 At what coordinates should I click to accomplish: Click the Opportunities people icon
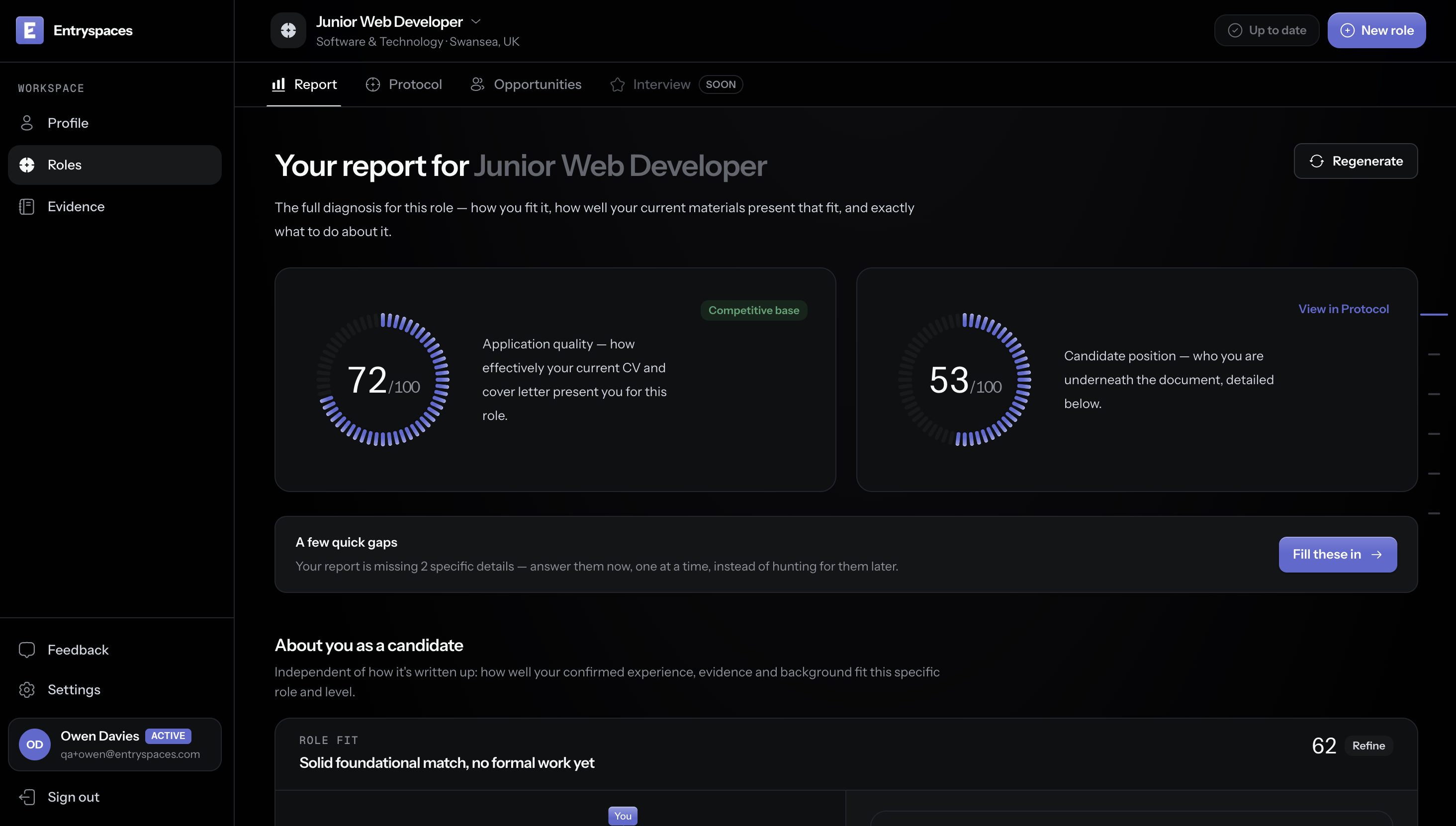(x=477, y=84)
